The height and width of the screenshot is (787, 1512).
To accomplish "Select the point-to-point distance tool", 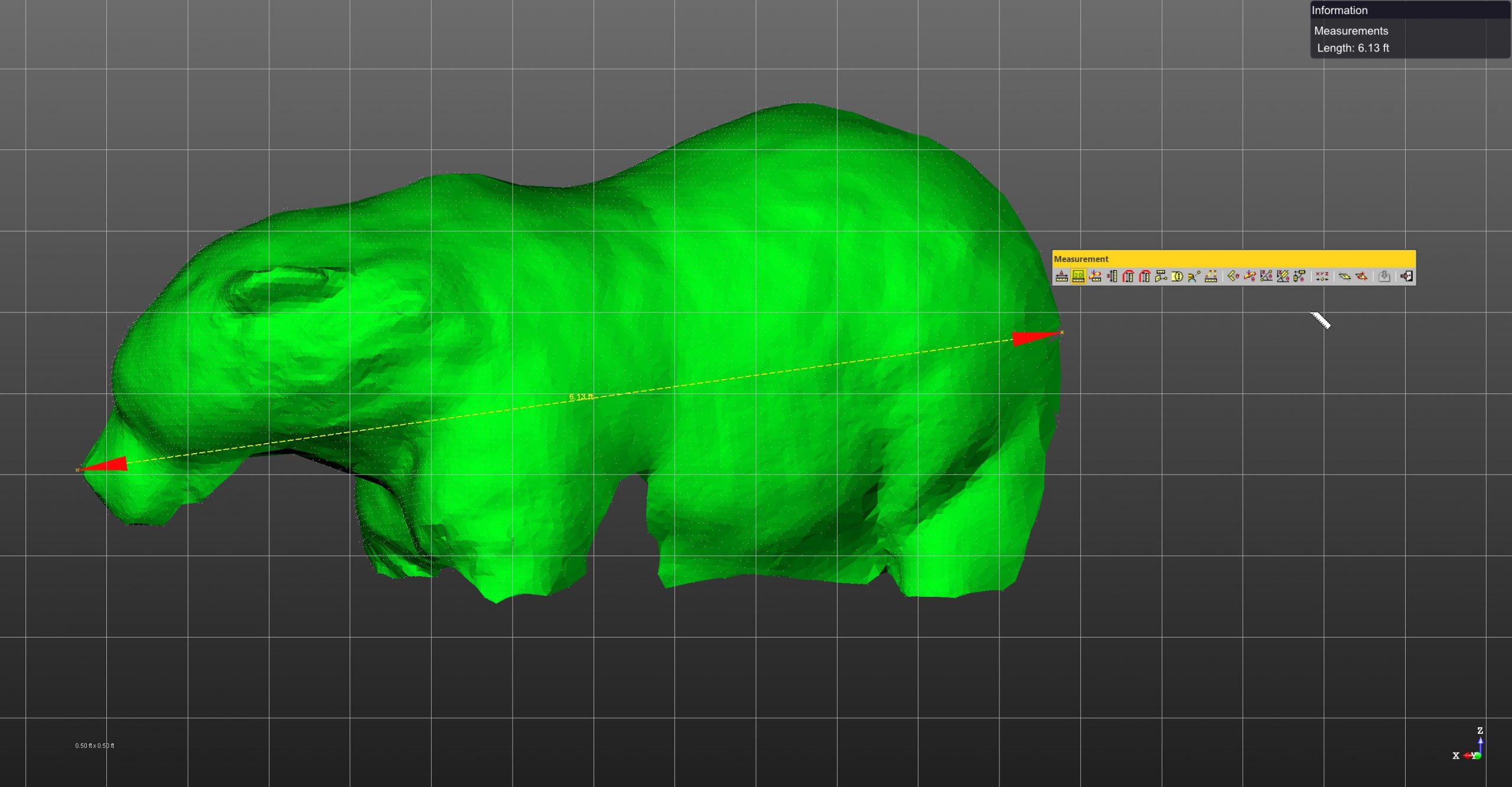I will point(1094,277).
